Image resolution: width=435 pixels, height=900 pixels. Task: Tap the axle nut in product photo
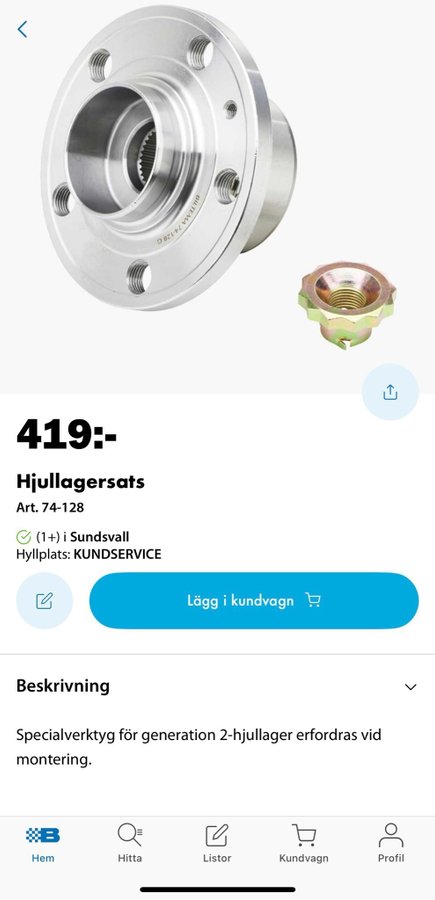coord(347,305)
